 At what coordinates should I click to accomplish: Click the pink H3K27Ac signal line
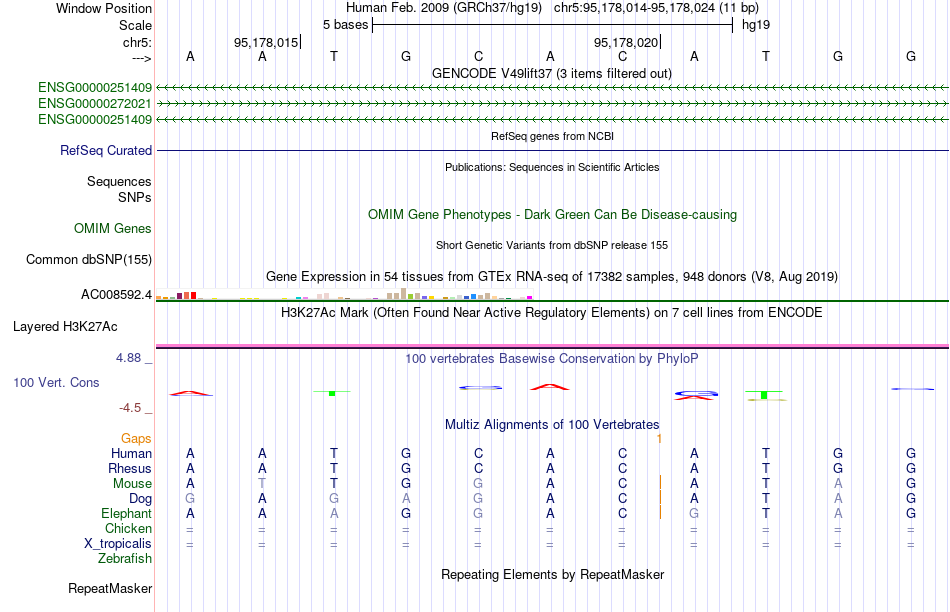coord(552,345)
